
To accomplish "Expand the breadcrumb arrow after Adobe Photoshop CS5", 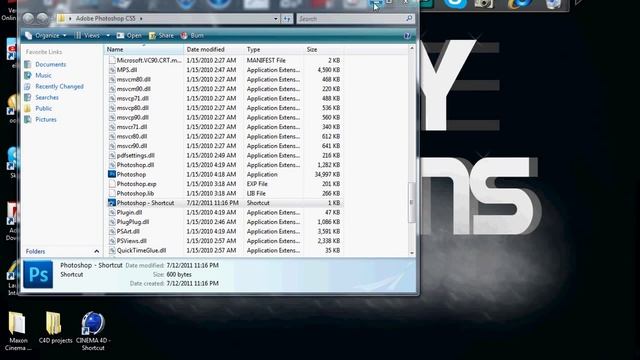I will (141, 19).
